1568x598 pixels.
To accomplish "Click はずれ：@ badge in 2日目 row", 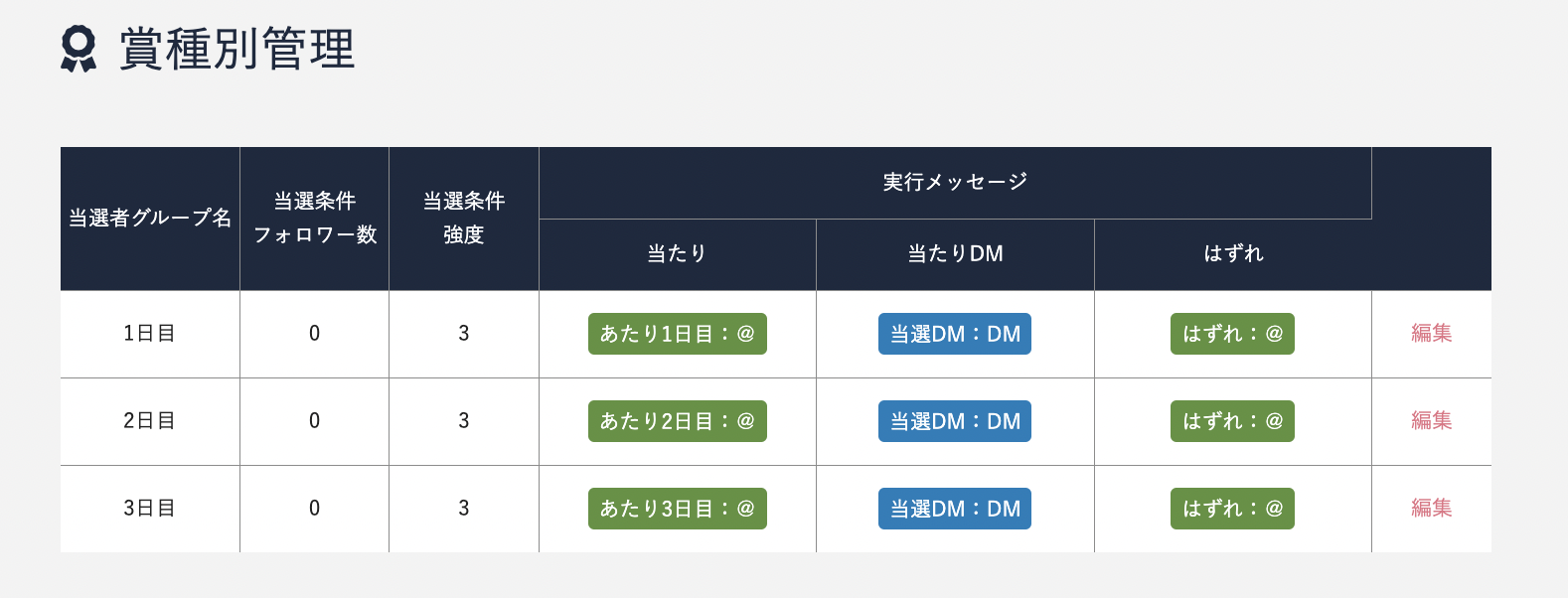I will pos(1232,421).
